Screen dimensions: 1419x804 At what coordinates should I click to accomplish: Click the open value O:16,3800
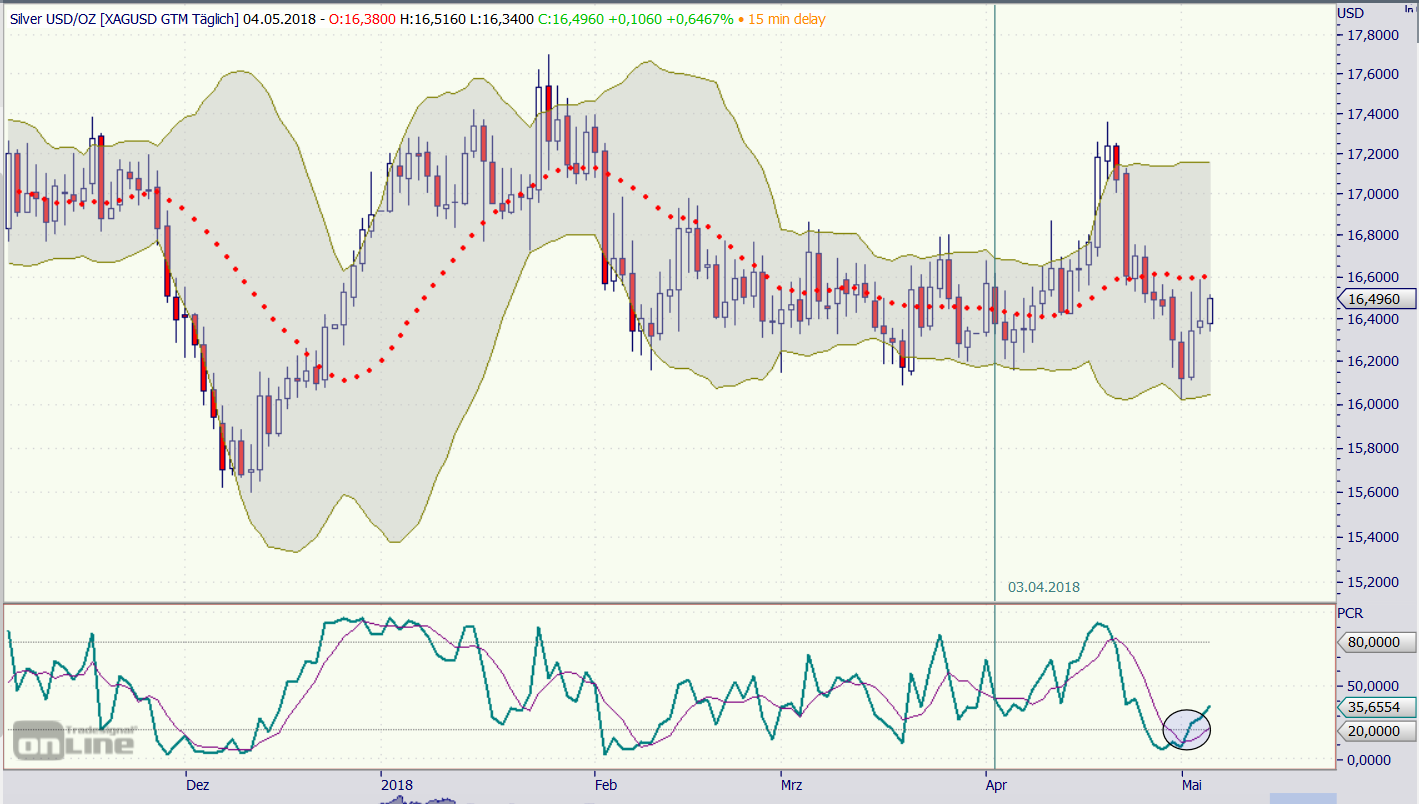coord(362,19)
